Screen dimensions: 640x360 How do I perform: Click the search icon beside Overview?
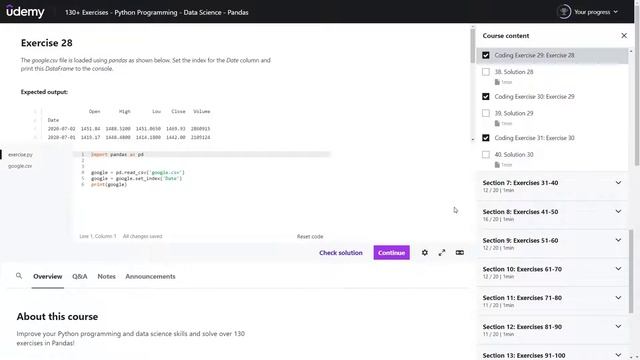(19, 276)
